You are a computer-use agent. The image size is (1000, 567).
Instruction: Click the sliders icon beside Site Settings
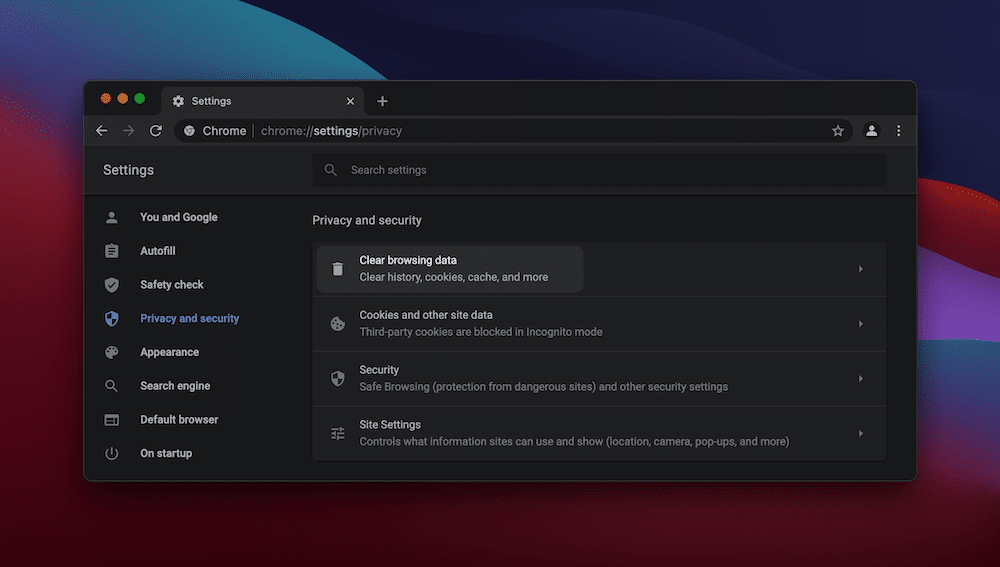pyautogui.click(x=338, y=433)
